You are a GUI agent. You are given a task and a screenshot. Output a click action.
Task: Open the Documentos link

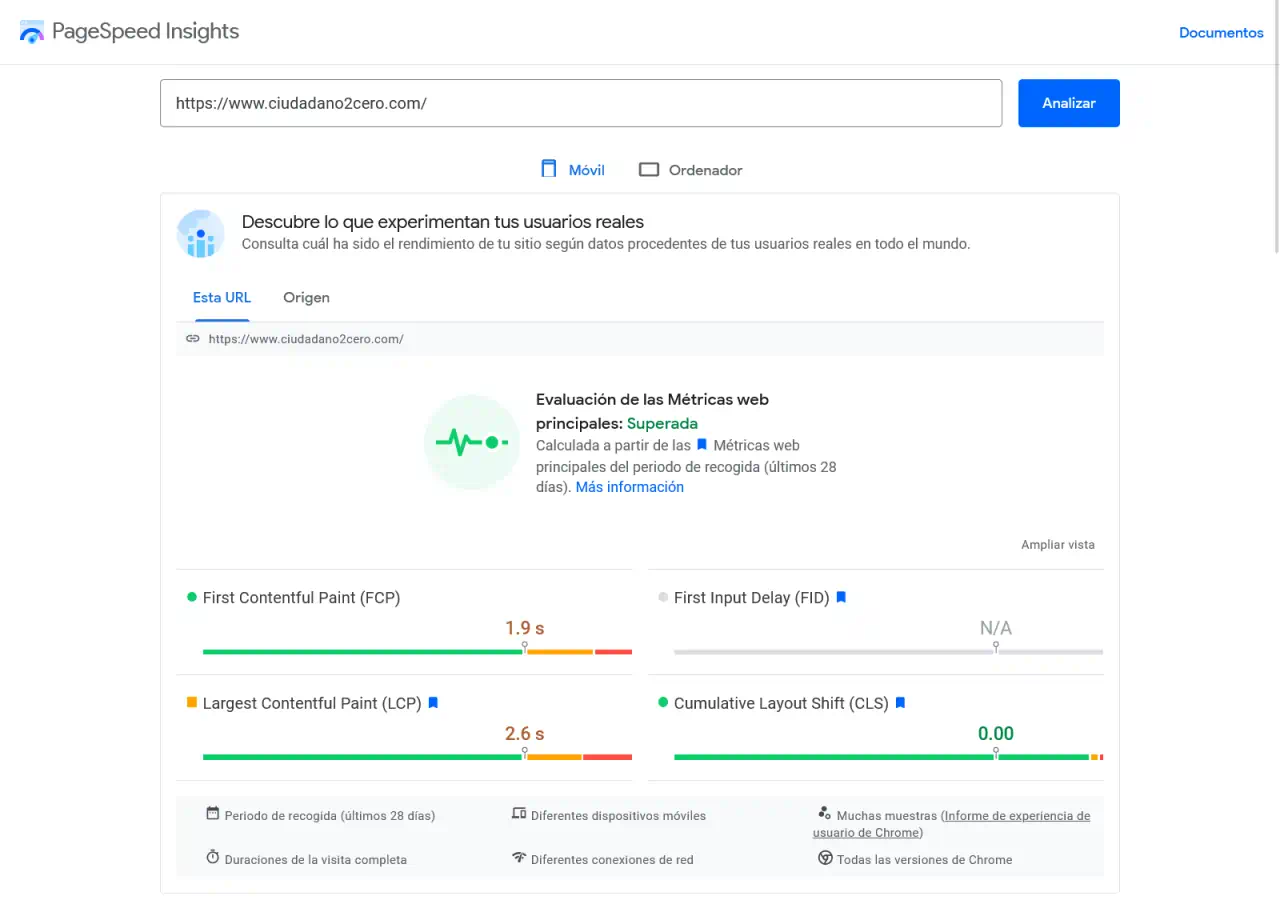tap(1221, 33)
